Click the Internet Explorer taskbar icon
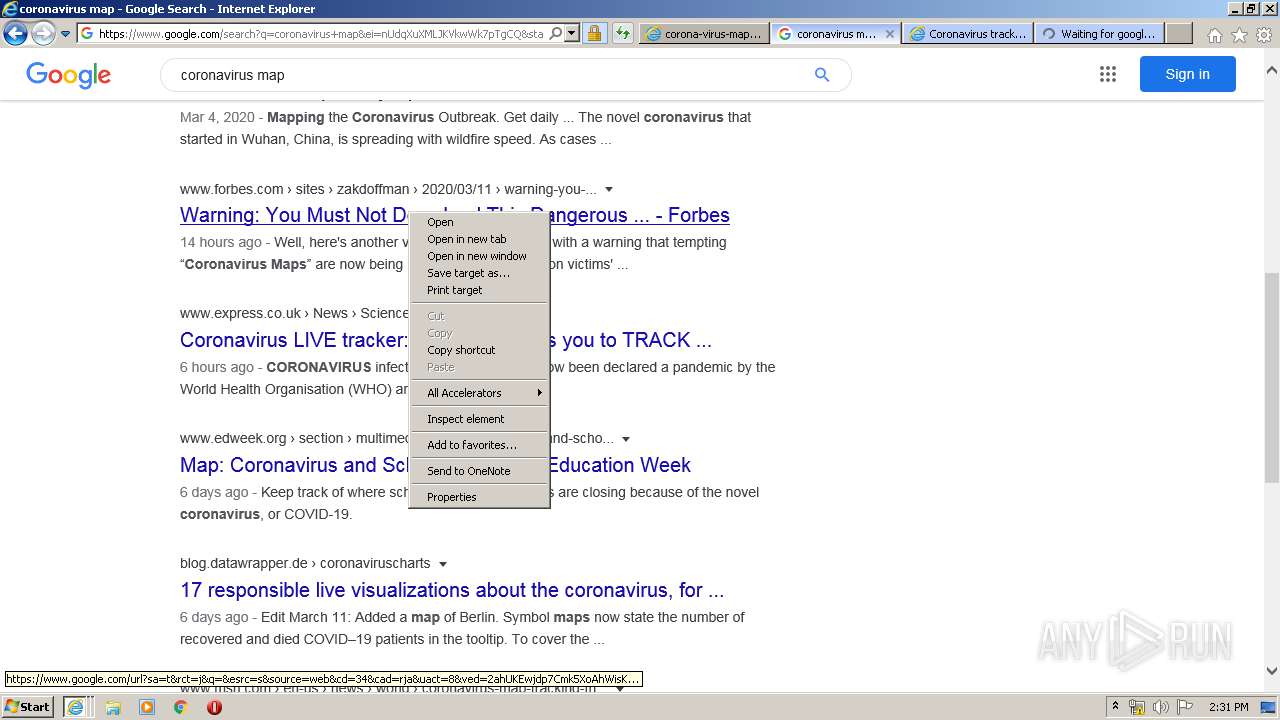The image size is (1280, 720). tap(75, 707)
